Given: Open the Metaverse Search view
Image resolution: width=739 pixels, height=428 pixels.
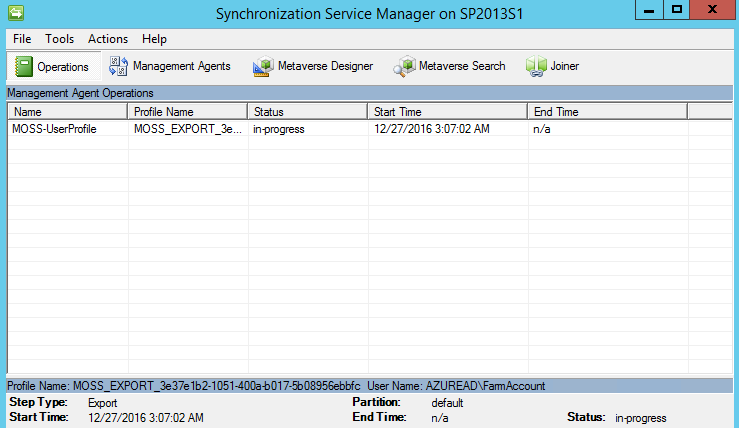Looking at the screenshot, I should [x=450, y=66].
